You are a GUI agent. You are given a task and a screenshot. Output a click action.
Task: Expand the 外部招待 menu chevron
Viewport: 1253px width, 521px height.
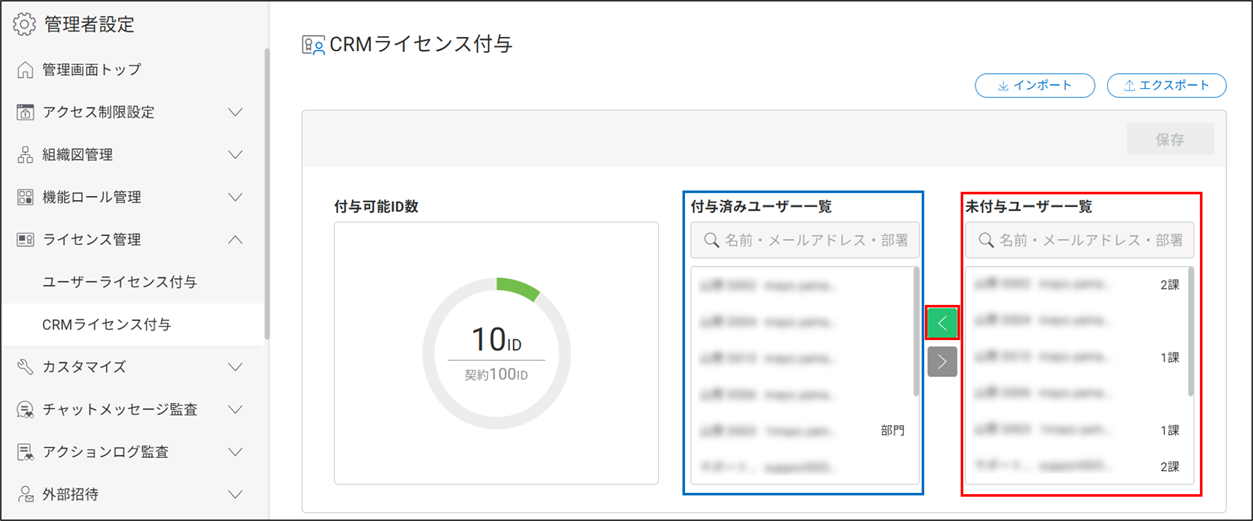click(236, 494)
